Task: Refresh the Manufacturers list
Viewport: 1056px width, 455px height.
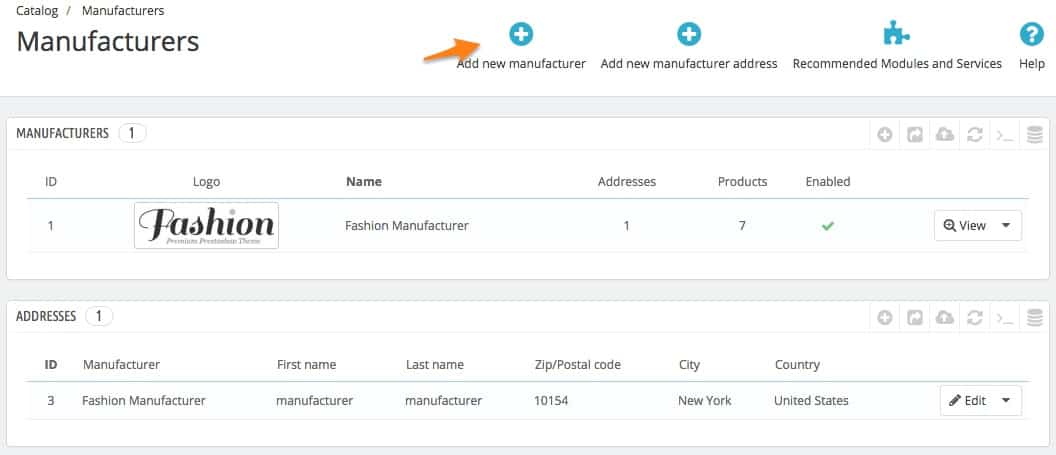Action: pos(975,135)
